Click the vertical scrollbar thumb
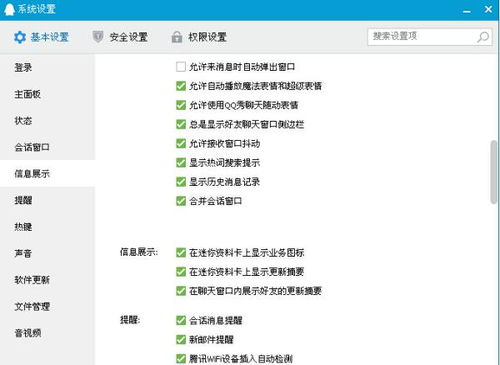This screenshot has width=500, height=365. [493, 172]
